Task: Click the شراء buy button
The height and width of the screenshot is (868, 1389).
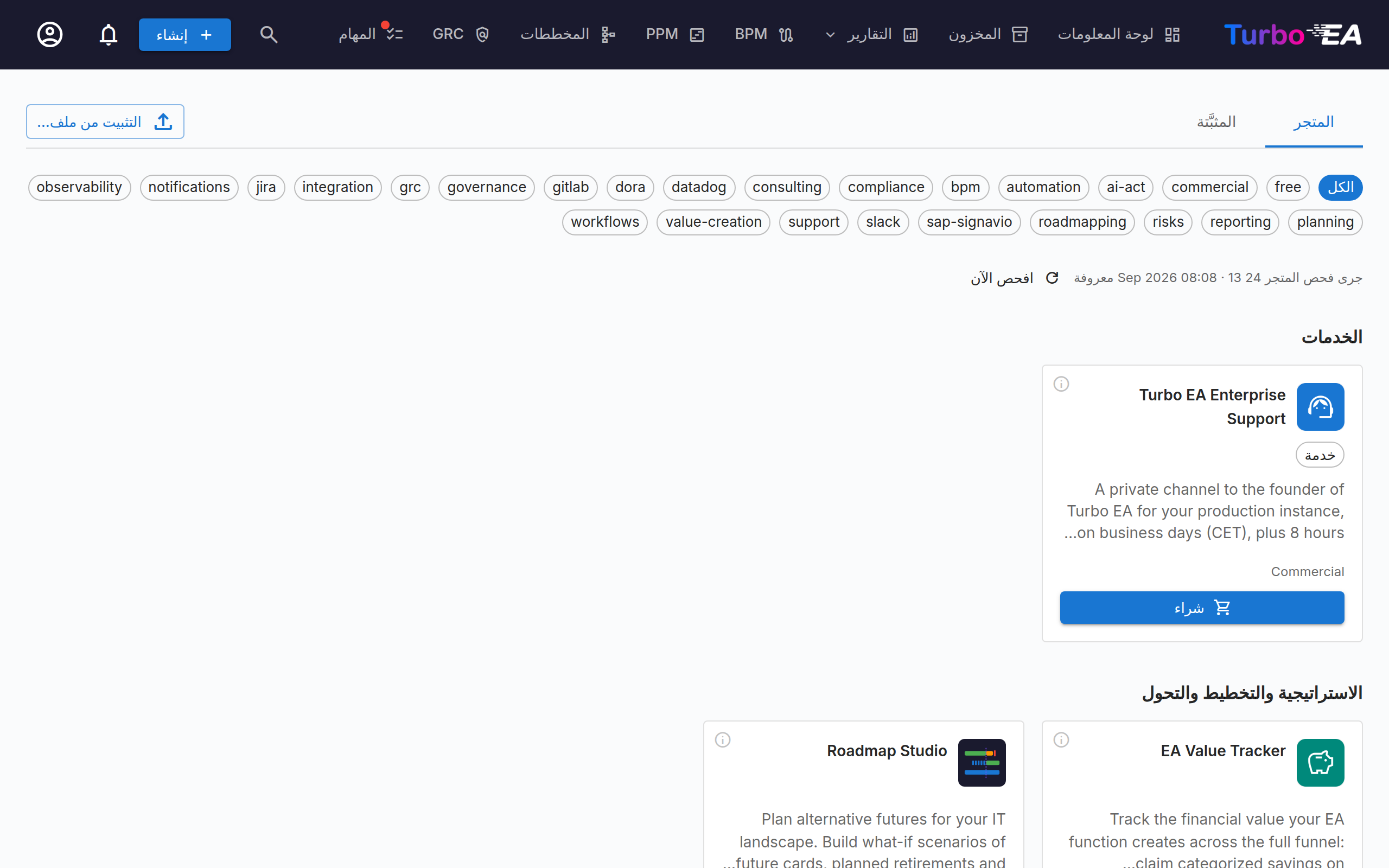Action: coord(1202,608)
